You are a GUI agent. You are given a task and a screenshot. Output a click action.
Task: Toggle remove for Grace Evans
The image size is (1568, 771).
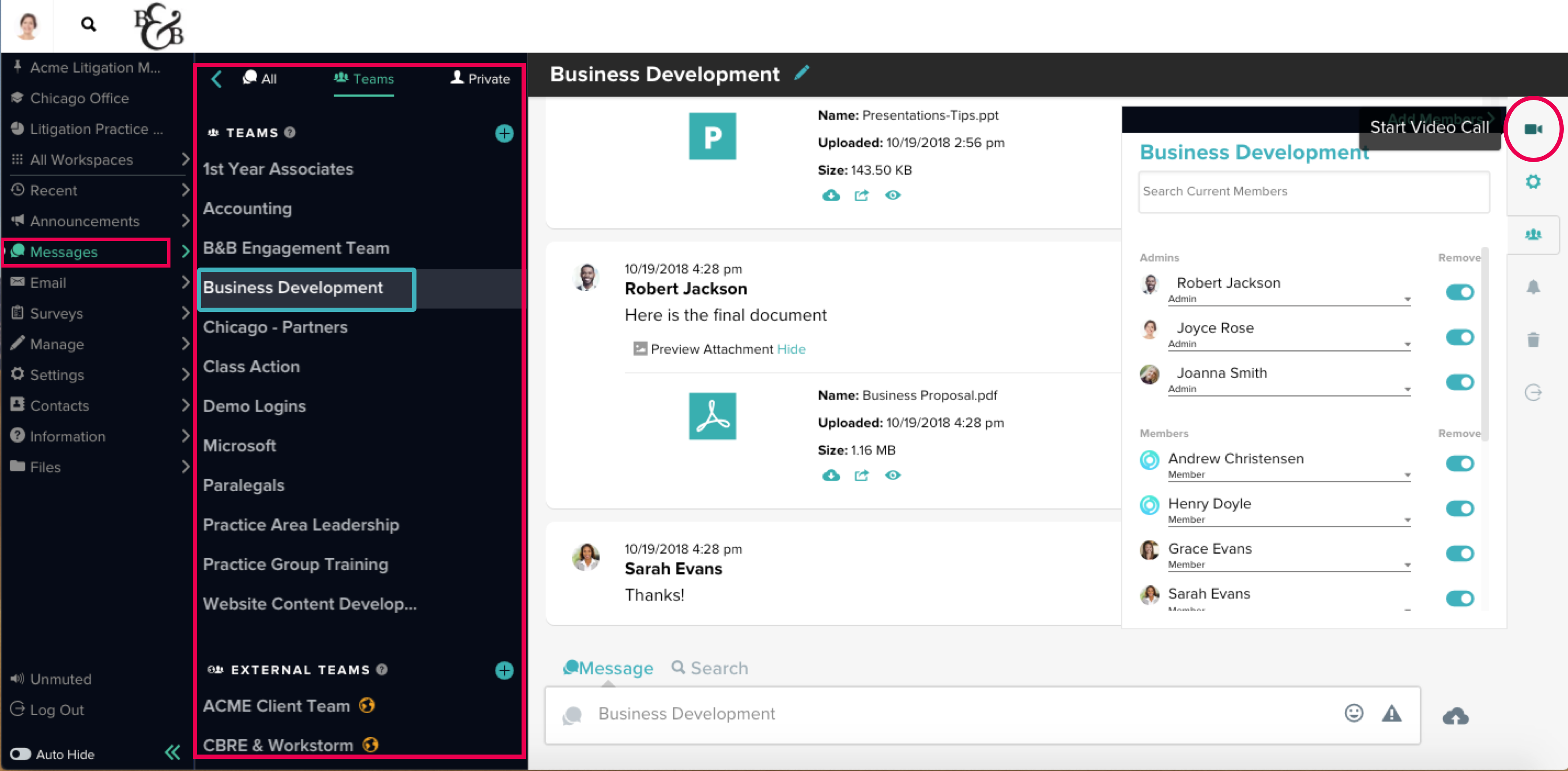pos(1460,554)
